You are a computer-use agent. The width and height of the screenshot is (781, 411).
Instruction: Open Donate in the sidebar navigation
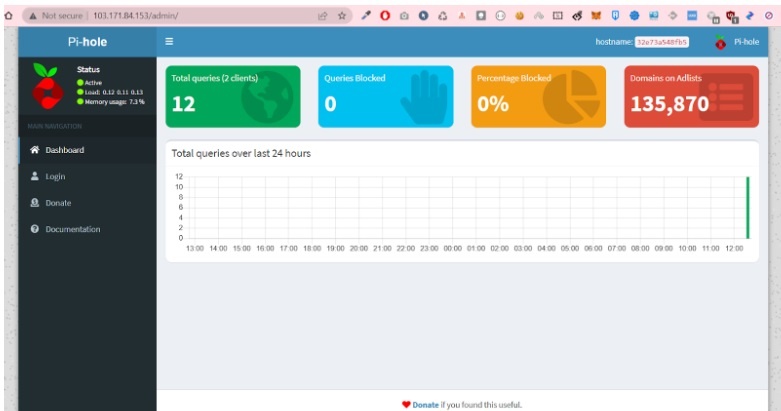[87, 203]
